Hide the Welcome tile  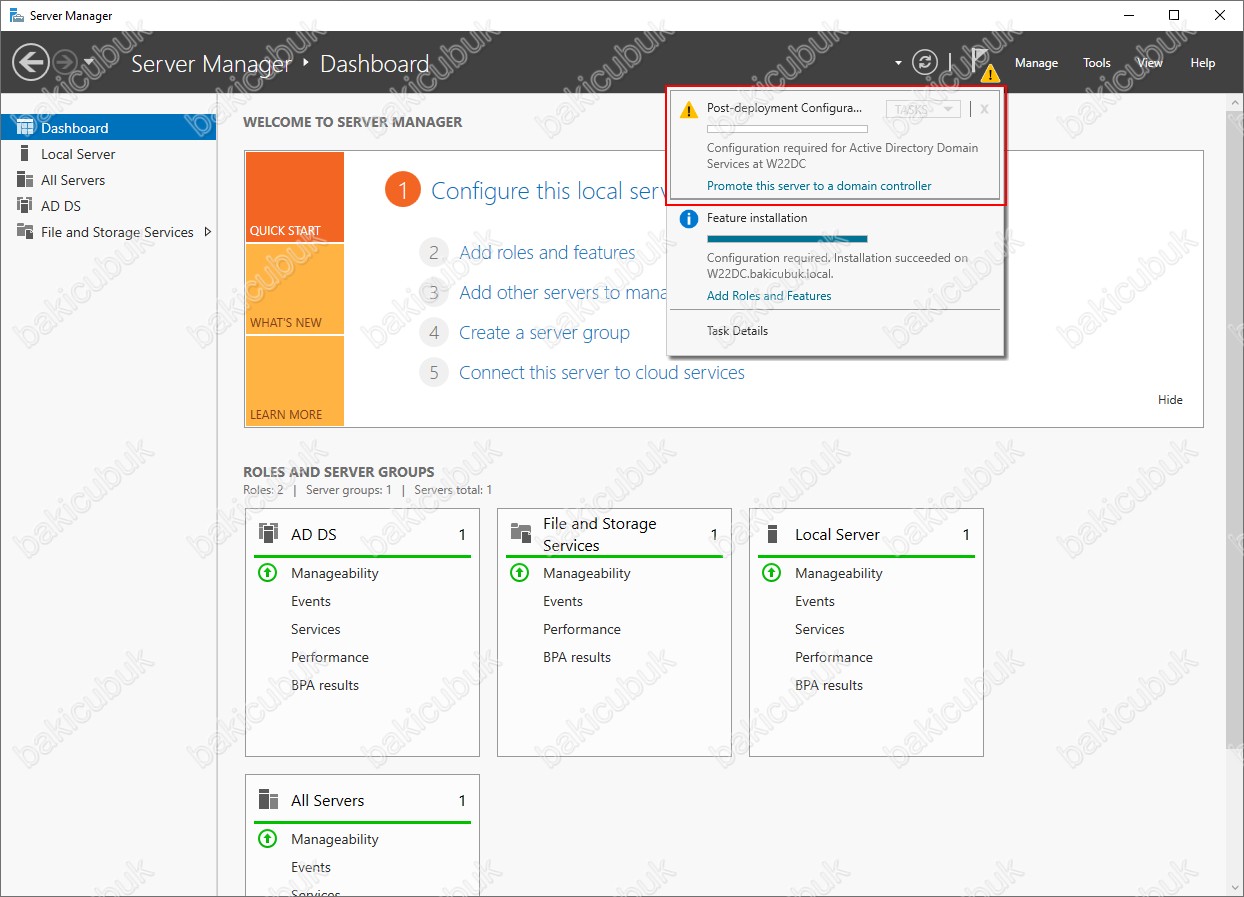click(1170, 400)
